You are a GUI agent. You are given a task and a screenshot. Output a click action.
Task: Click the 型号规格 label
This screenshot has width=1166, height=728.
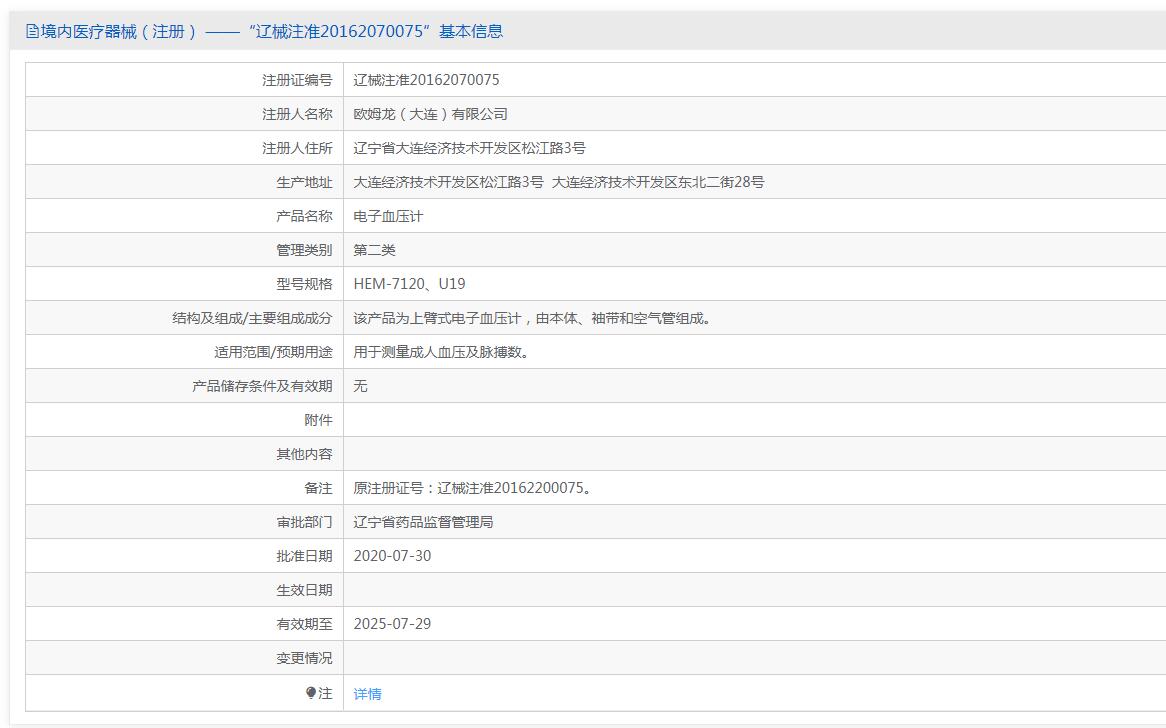(x=304, y=284)
